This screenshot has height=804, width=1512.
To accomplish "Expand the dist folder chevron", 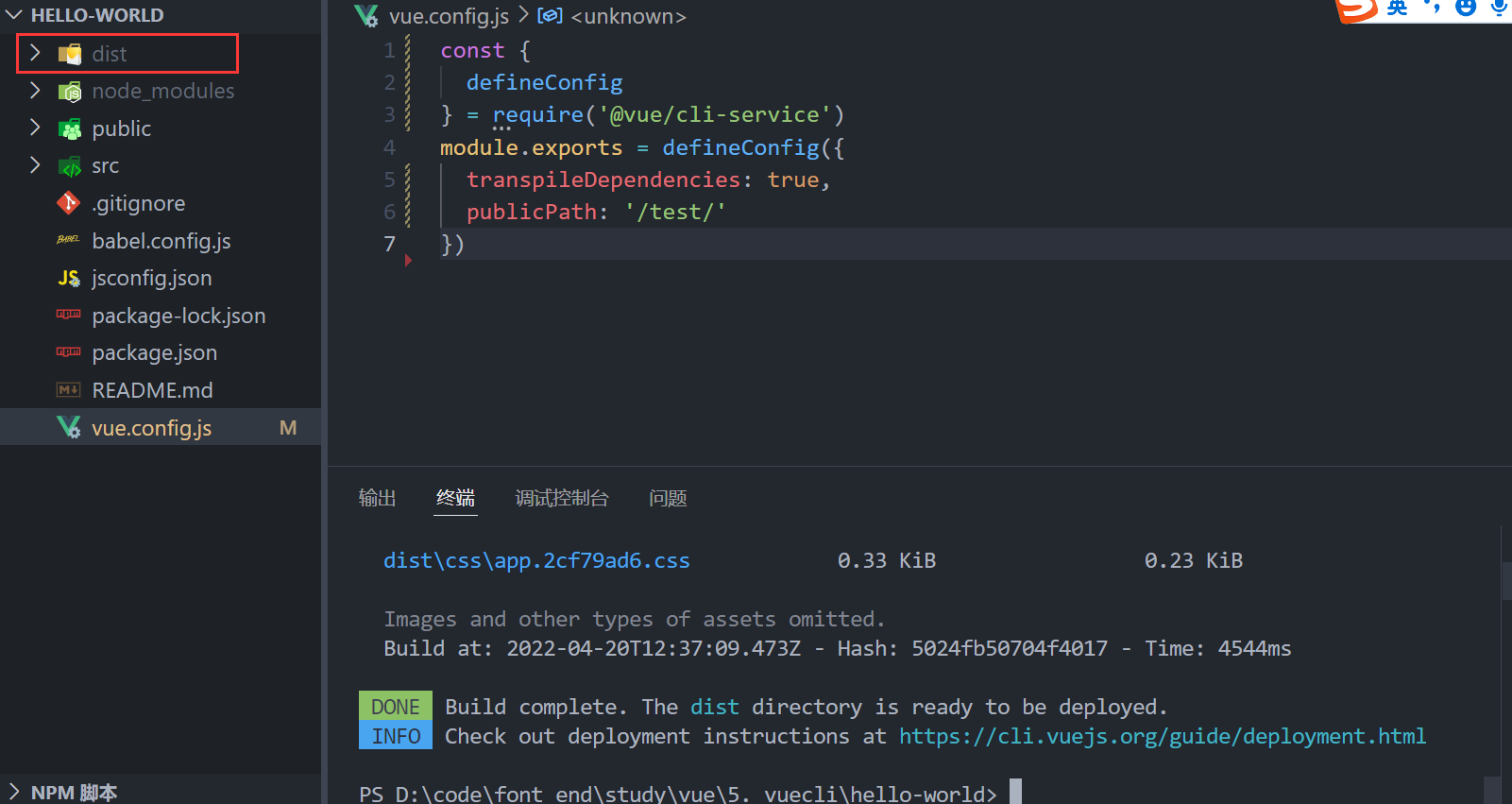I will (x=35, y=53).
